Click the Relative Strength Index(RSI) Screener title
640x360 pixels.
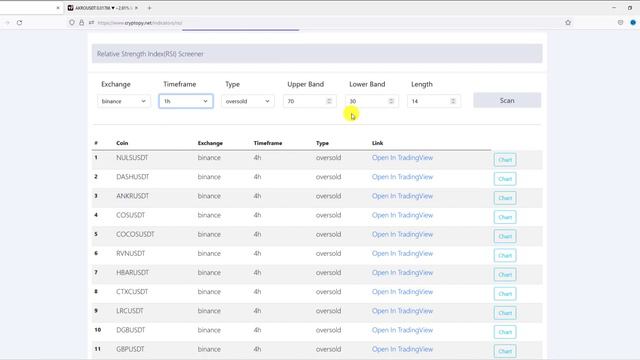(150, 54)
